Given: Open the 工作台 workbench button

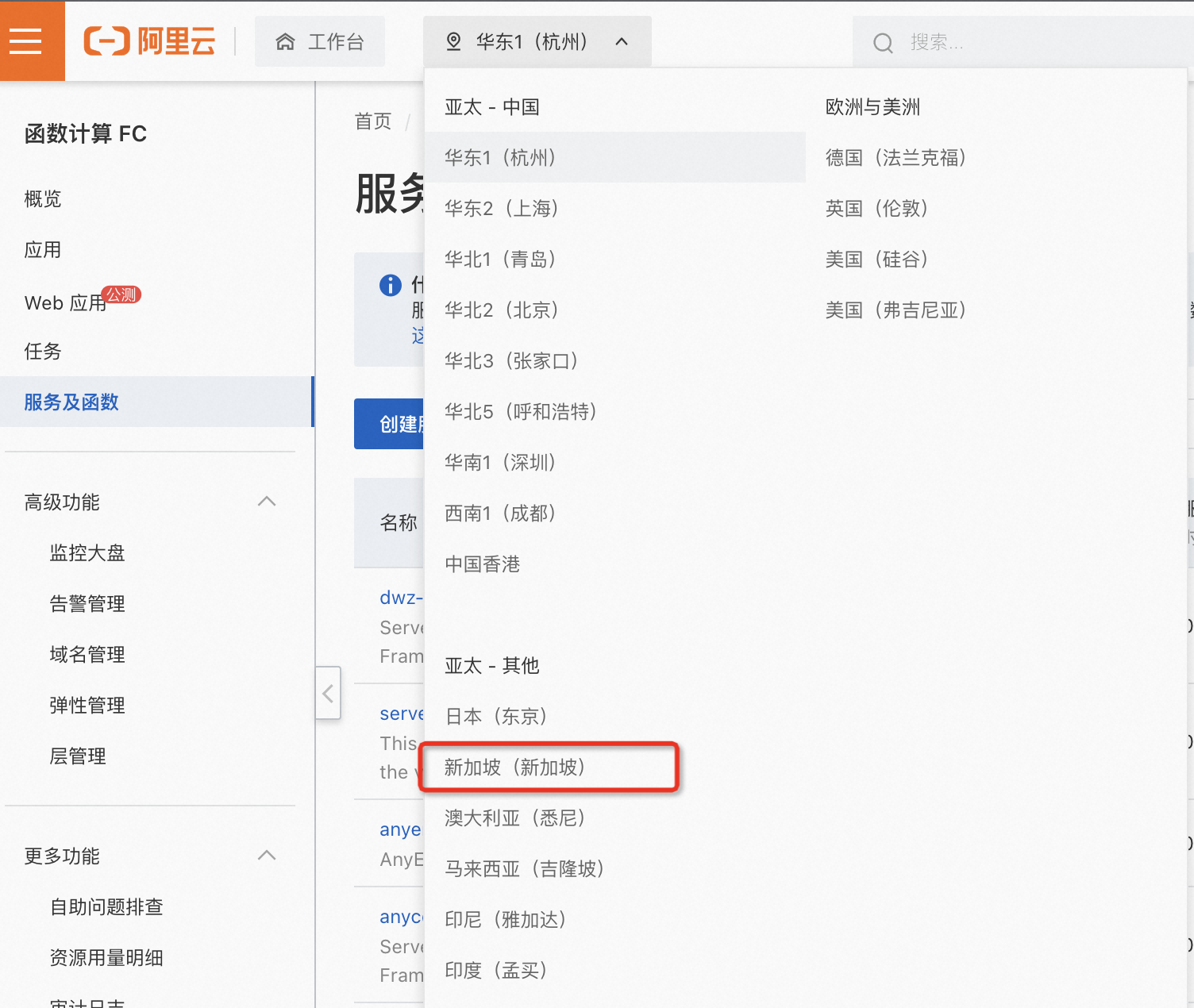Looking at the screenshot, I should coord(320,41).
